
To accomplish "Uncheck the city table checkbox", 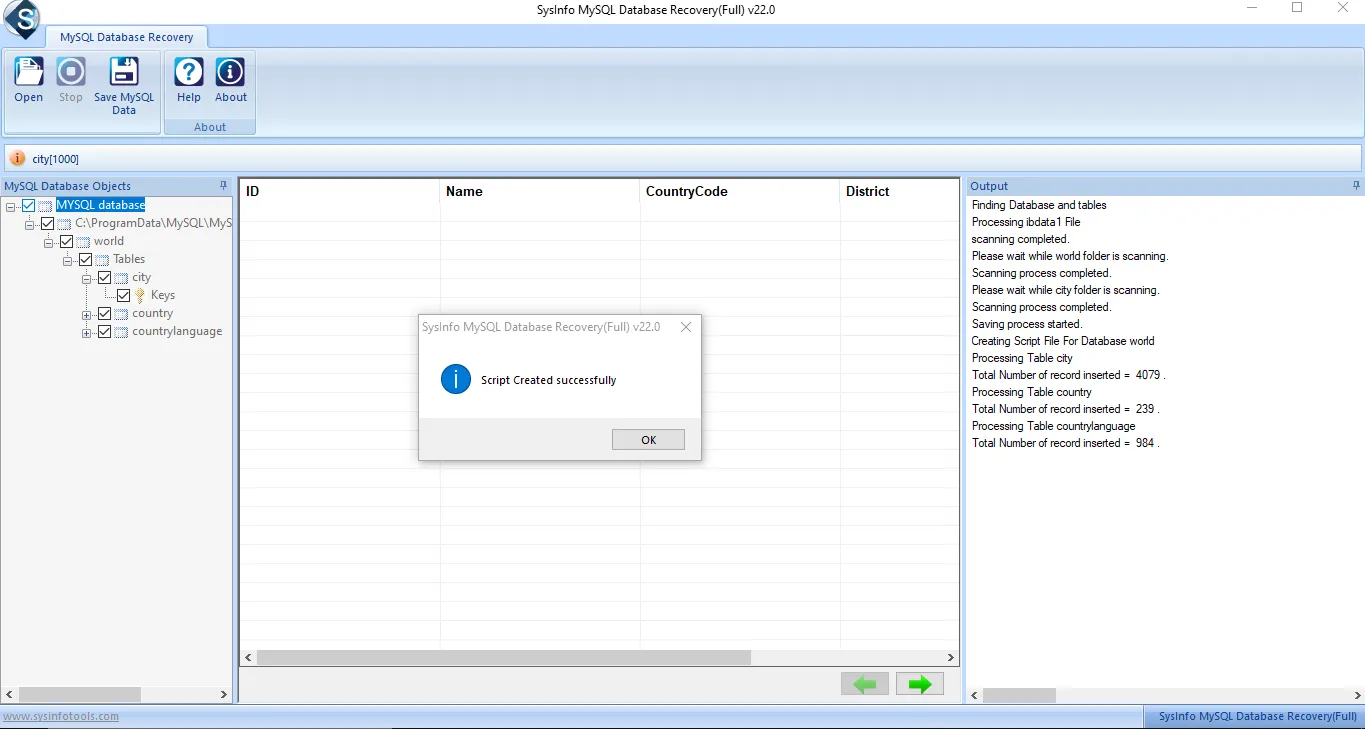I will [x=104, y=278].
